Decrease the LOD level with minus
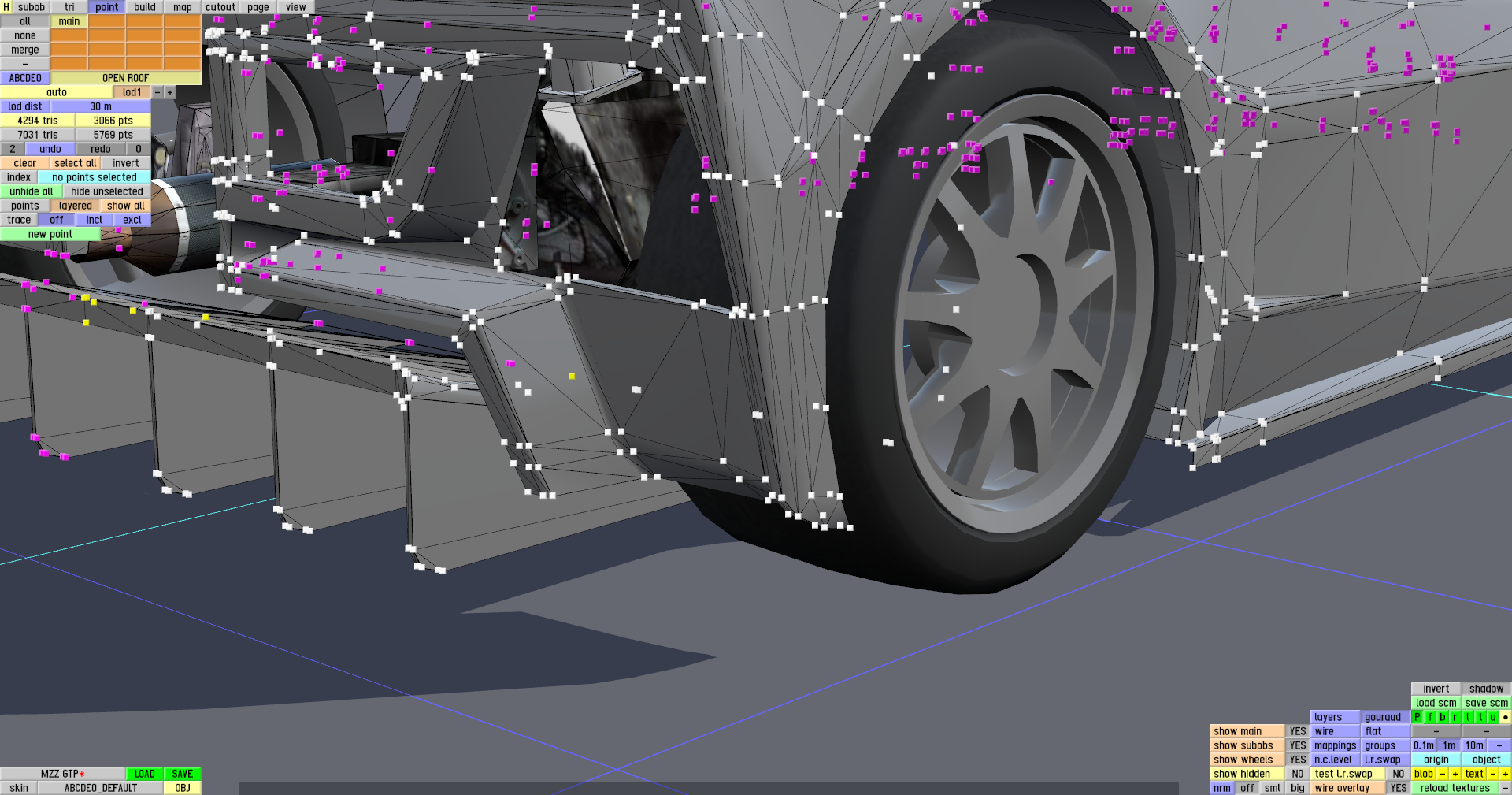Viewport: 1512px width, 795px height. coord(157,92)
